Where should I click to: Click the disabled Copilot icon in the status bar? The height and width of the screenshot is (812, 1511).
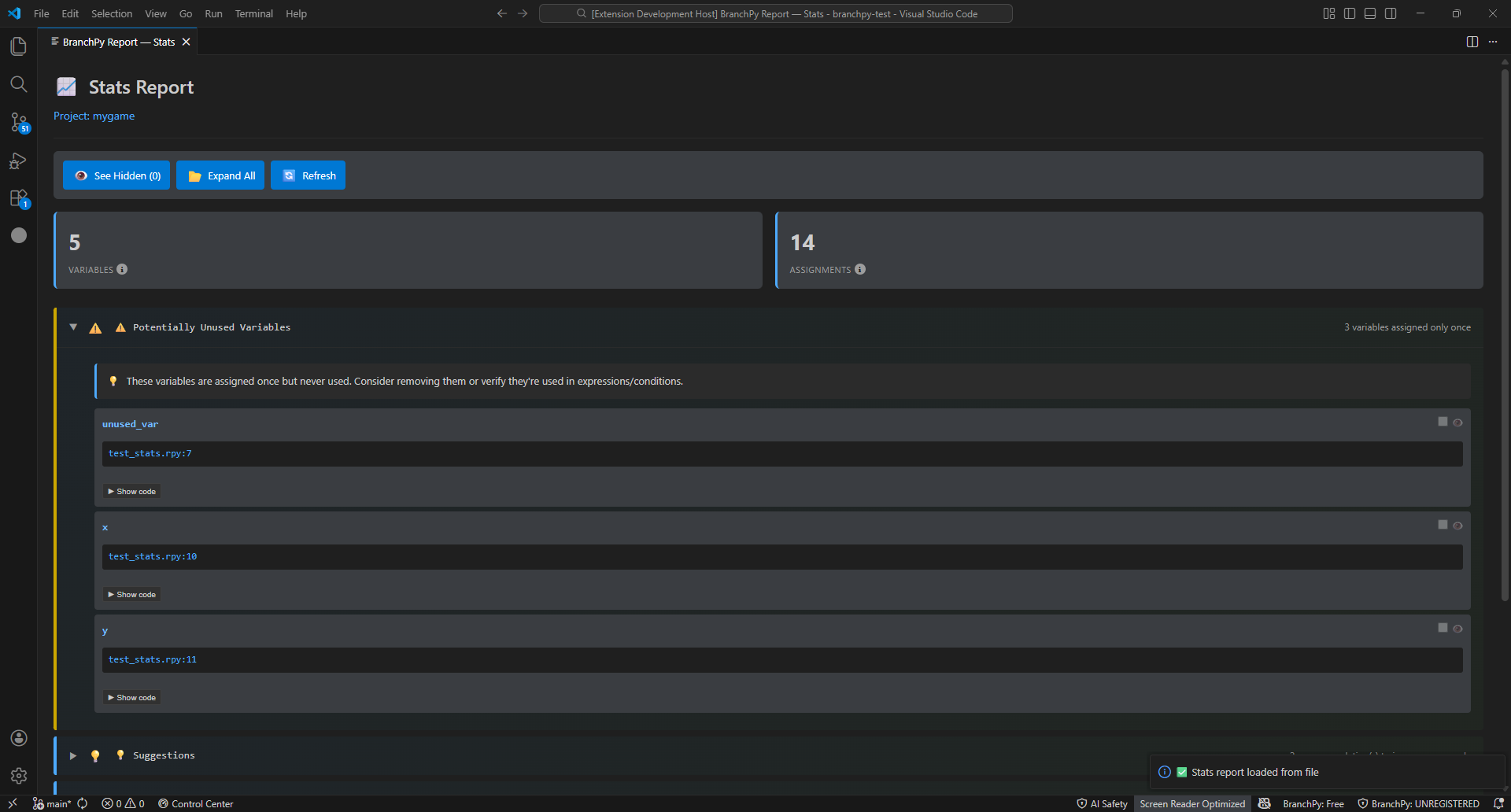click(1264, 803)
